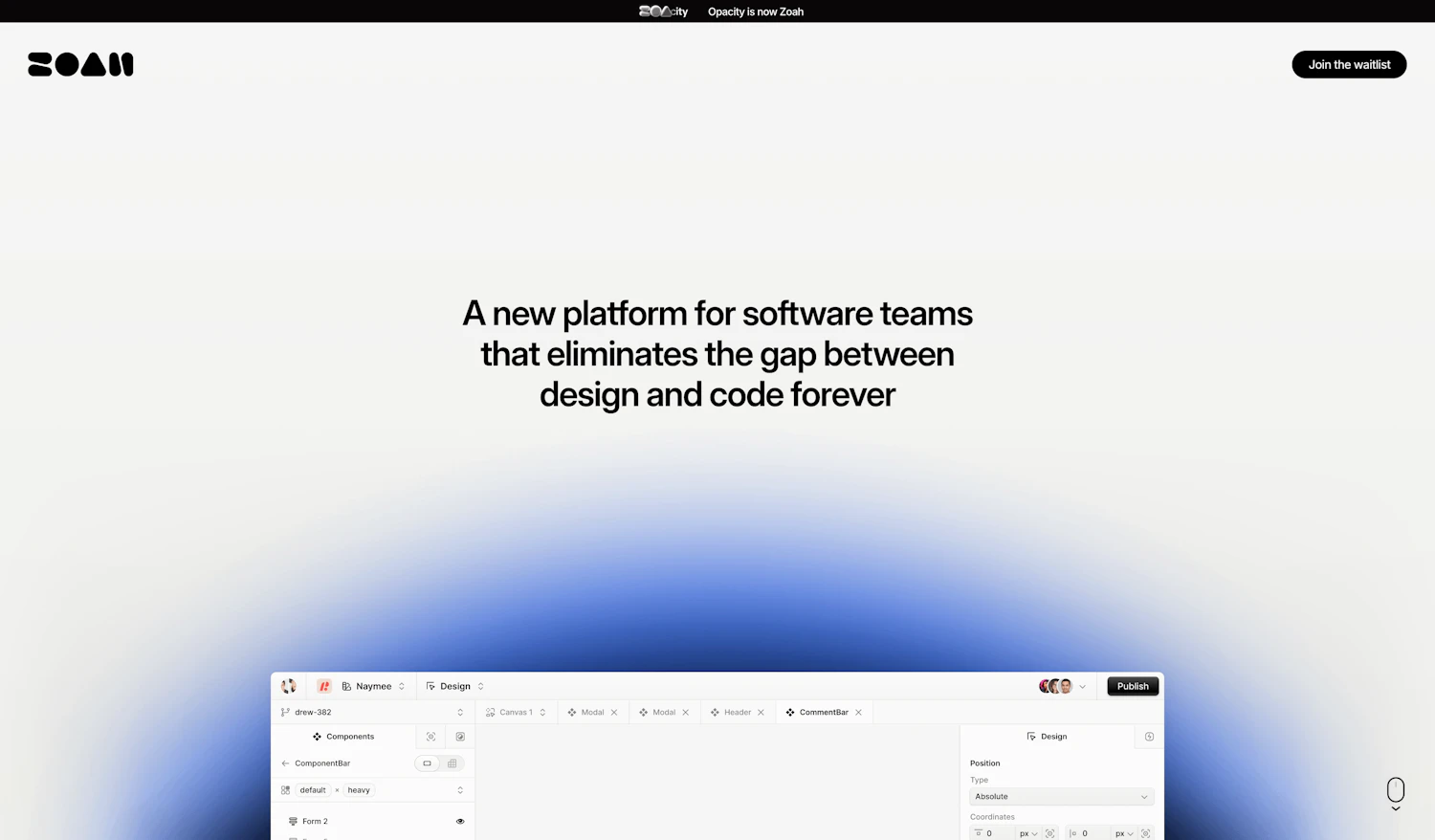
Task: Close the Header tab
Action: [x=761, y=712]
